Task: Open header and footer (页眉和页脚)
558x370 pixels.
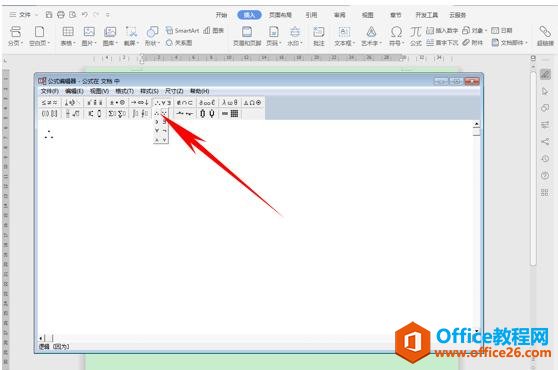Action: tap(247, 36)
